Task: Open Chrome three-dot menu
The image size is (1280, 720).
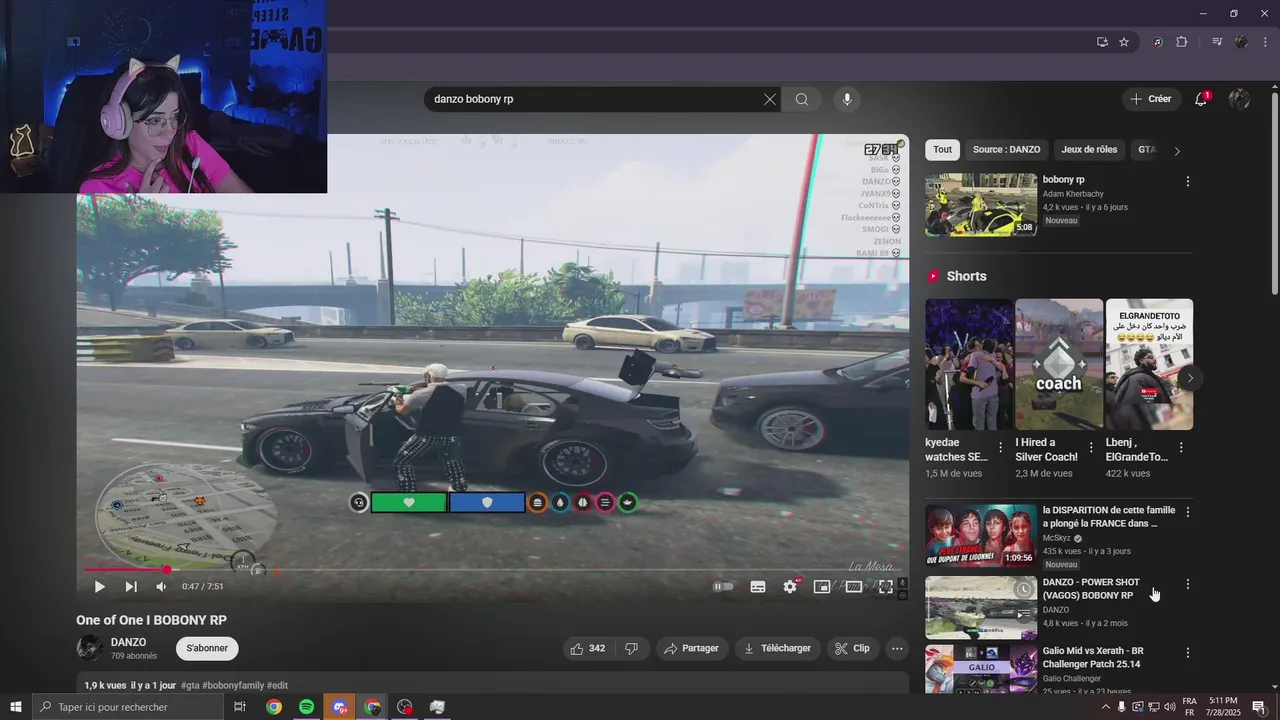Action: pyautogui.click(x=1264, y=42)
